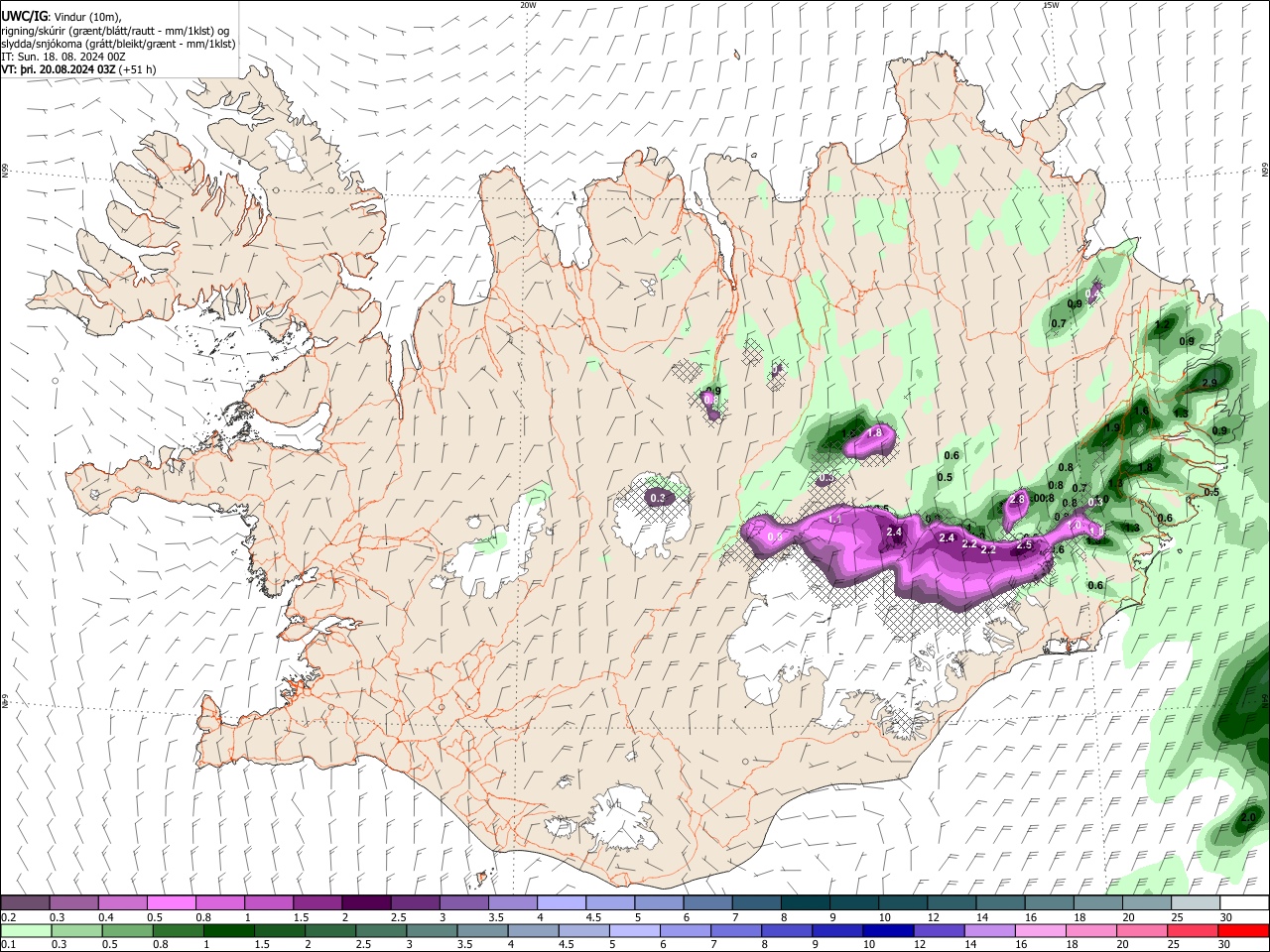
Task: Click the '0.1' tick label under the rain scale
Action: [8, 945]
